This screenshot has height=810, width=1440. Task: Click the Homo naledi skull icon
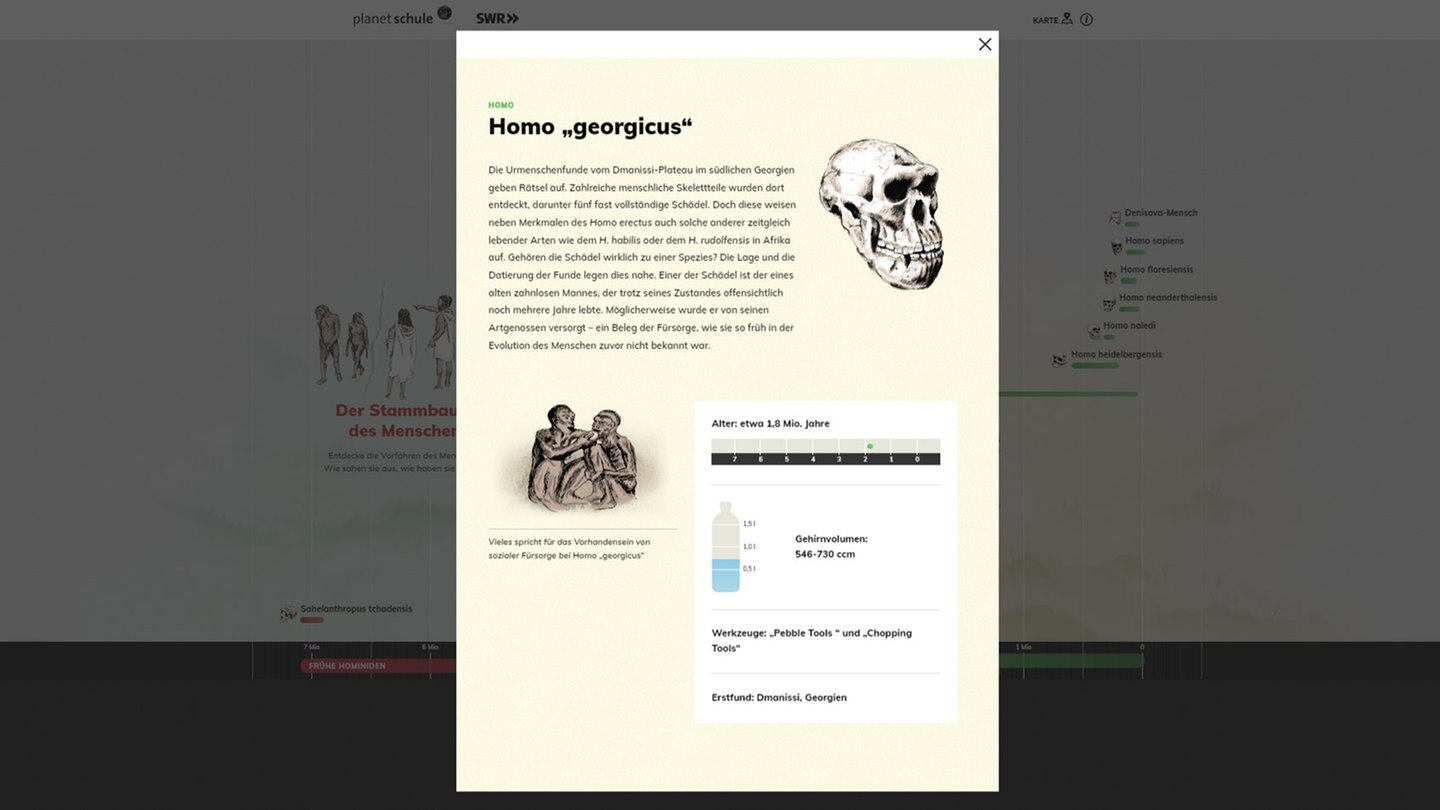(1094, 331)
